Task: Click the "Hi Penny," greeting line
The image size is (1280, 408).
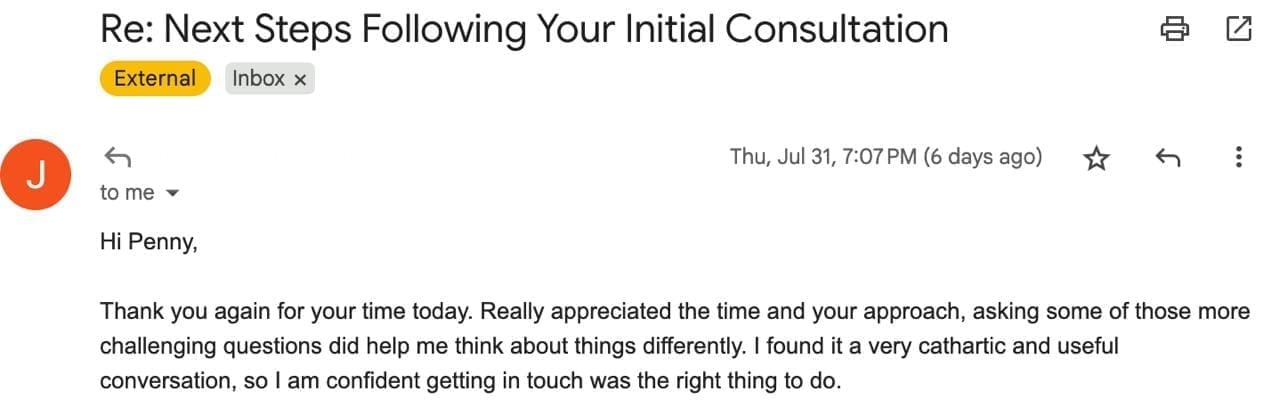Action: click(x=149, y=241)
